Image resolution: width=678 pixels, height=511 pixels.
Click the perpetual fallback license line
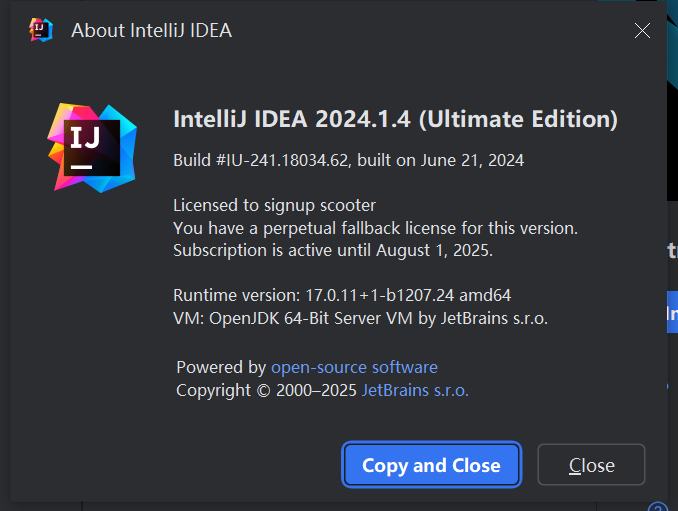[375, 228]
